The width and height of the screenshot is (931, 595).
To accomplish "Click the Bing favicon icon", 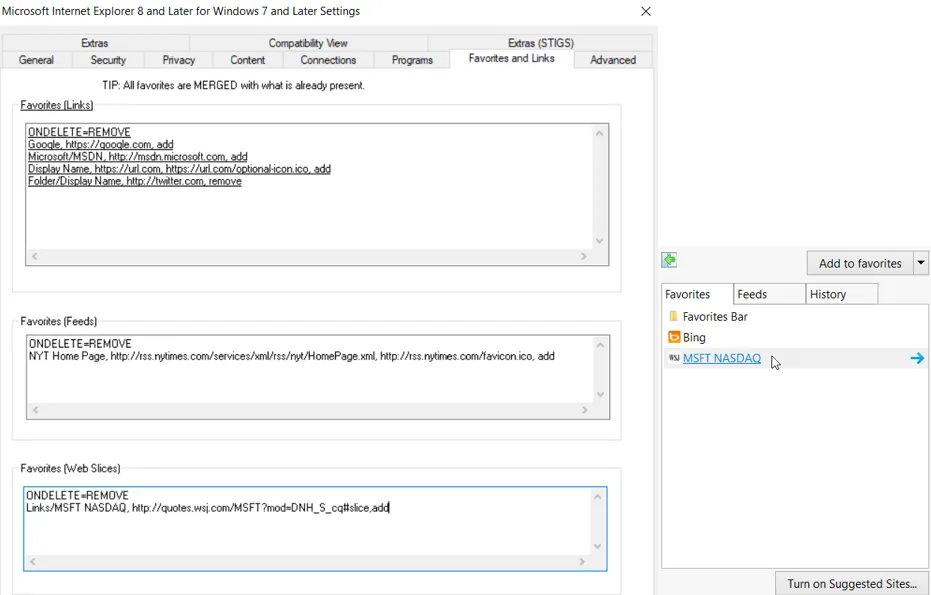I will point(674,337).
